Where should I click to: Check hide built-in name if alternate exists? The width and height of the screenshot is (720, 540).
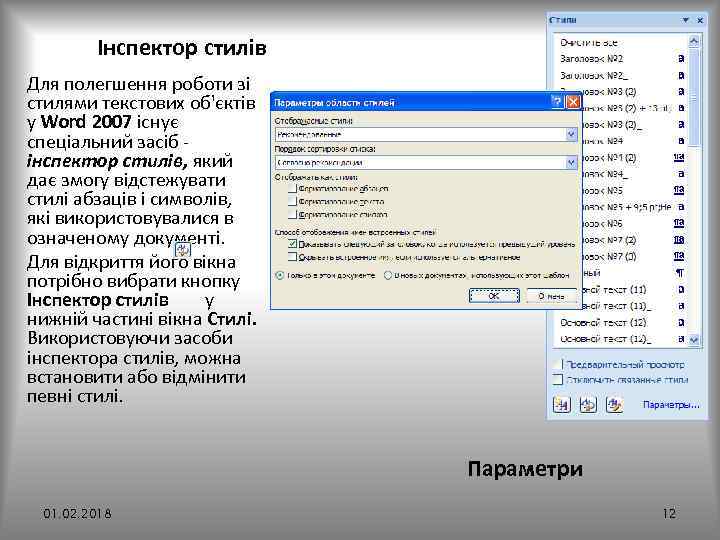click(292, 257)
